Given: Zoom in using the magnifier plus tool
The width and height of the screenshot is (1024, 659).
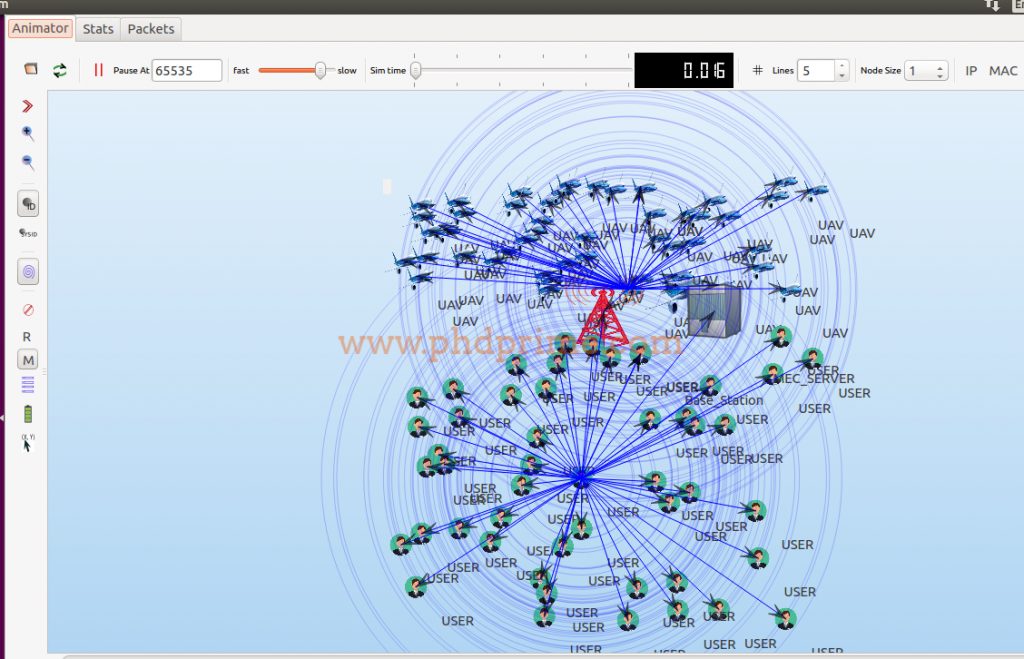Looking at the screenshot, I should coord(27,133).
